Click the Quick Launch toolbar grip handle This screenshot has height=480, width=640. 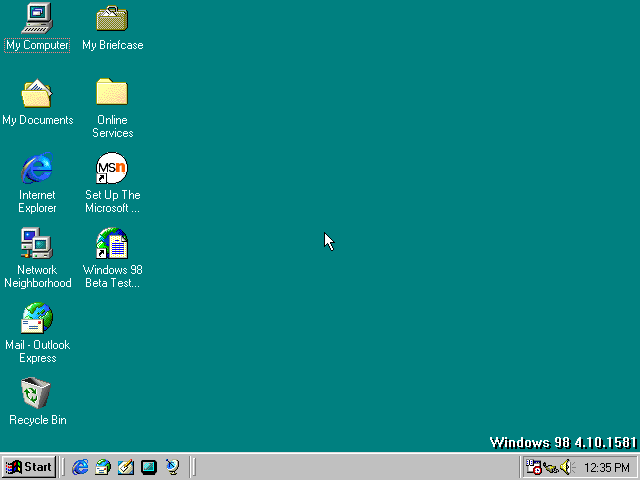(62, 467)
